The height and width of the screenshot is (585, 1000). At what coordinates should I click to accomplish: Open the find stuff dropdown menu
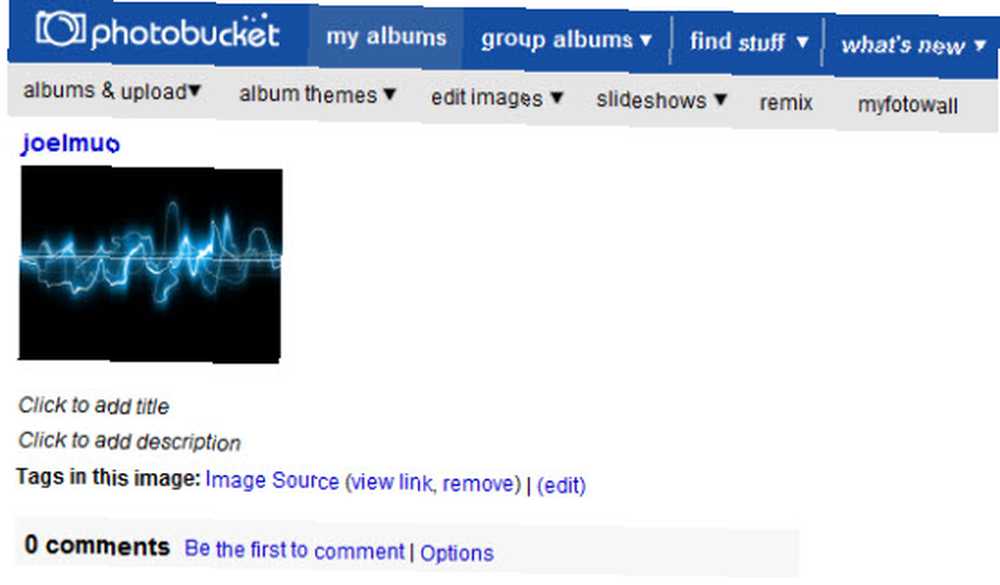point(749,42)
